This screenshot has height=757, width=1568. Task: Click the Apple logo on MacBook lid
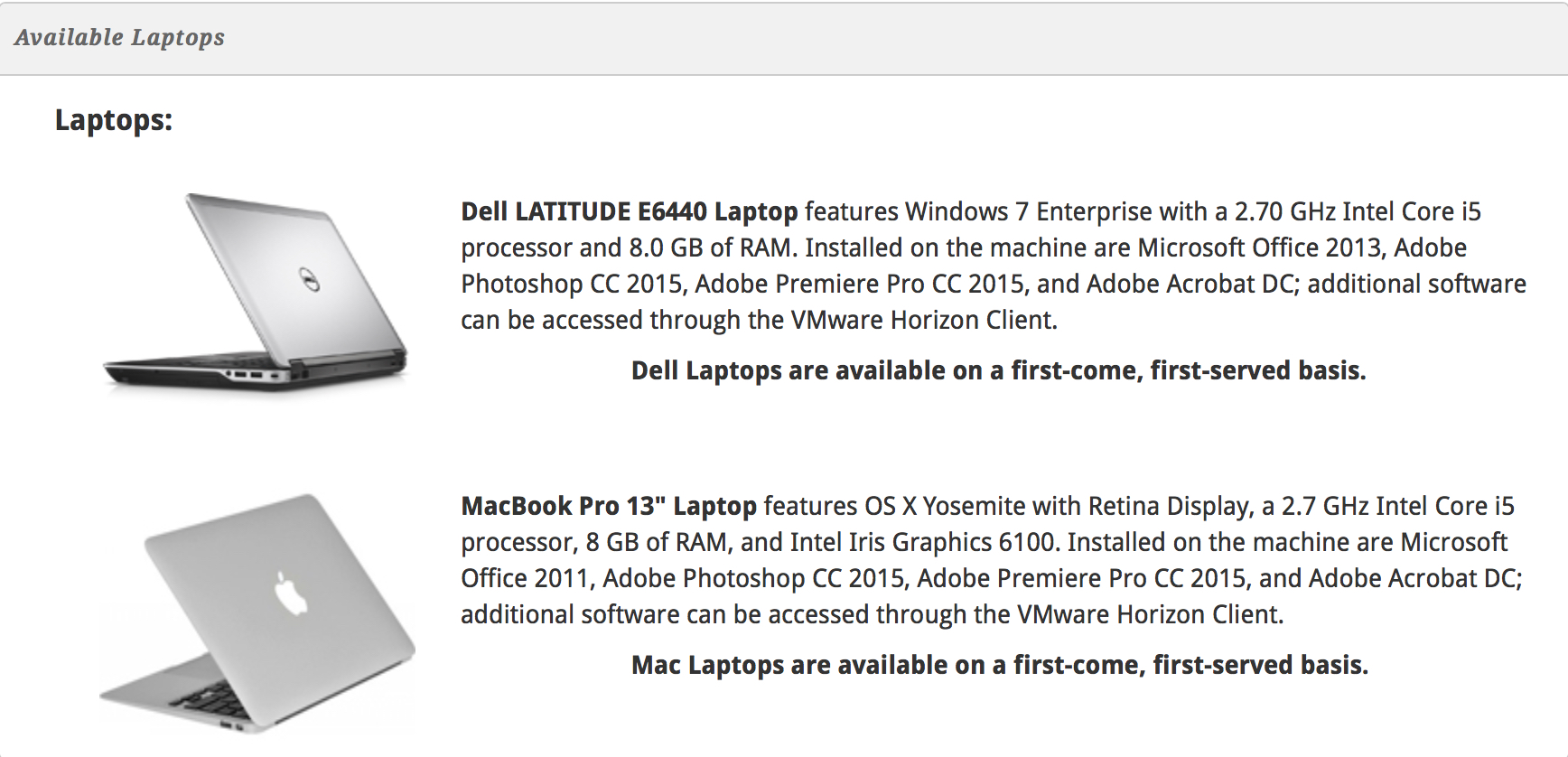[291, 593]
